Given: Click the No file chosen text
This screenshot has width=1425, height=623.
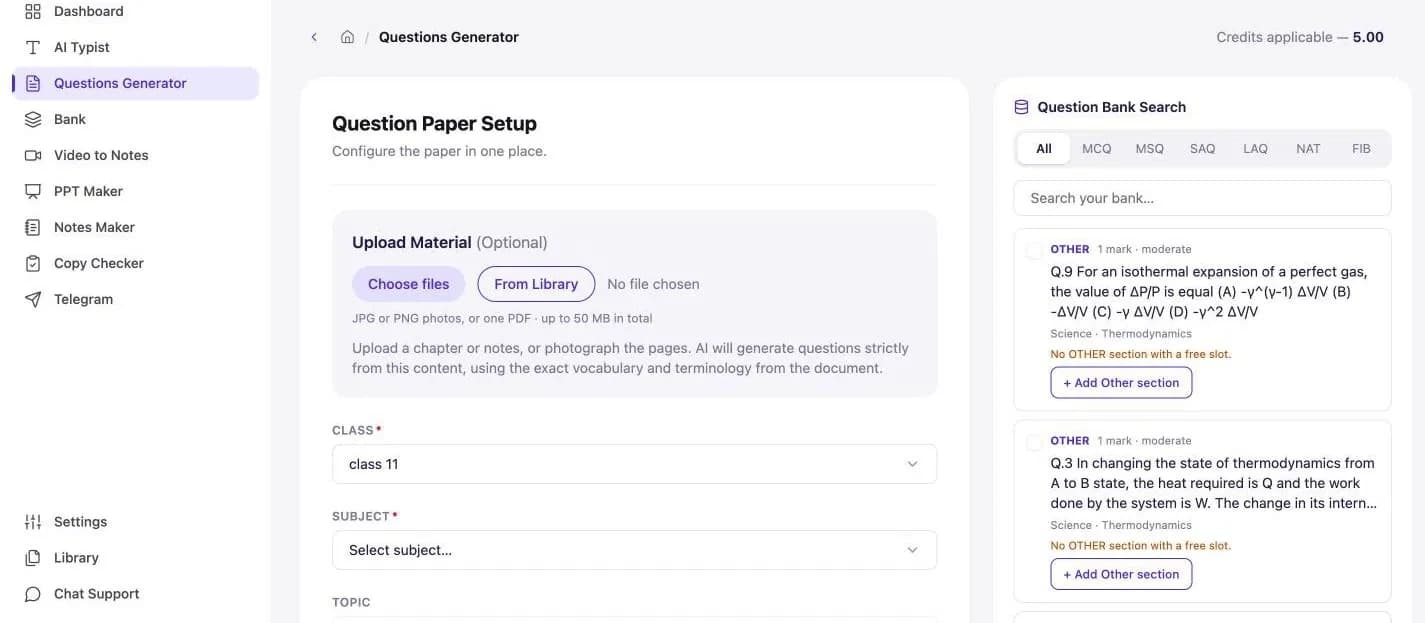Looking at the screenshot, I should coord(653,284).
